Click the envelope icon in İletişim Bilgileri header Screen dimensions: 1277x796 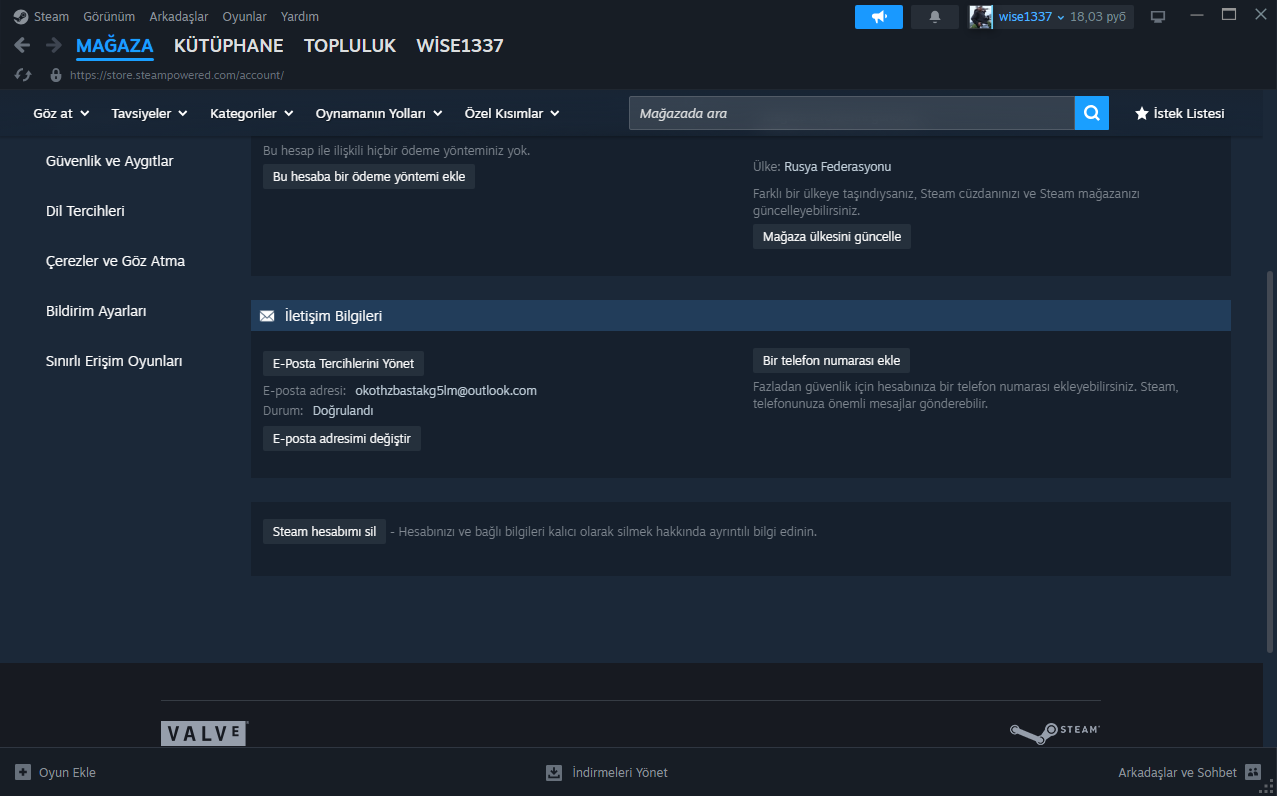point(267,316)
